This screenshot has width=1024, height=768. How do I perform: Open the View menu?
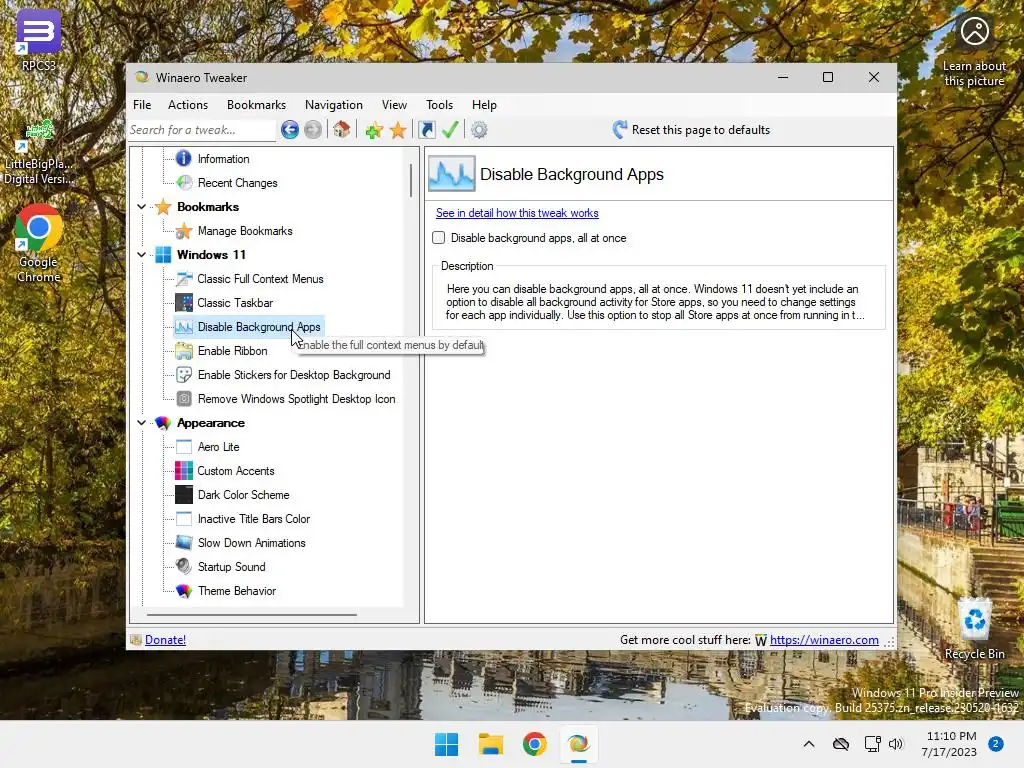(394, 104)
